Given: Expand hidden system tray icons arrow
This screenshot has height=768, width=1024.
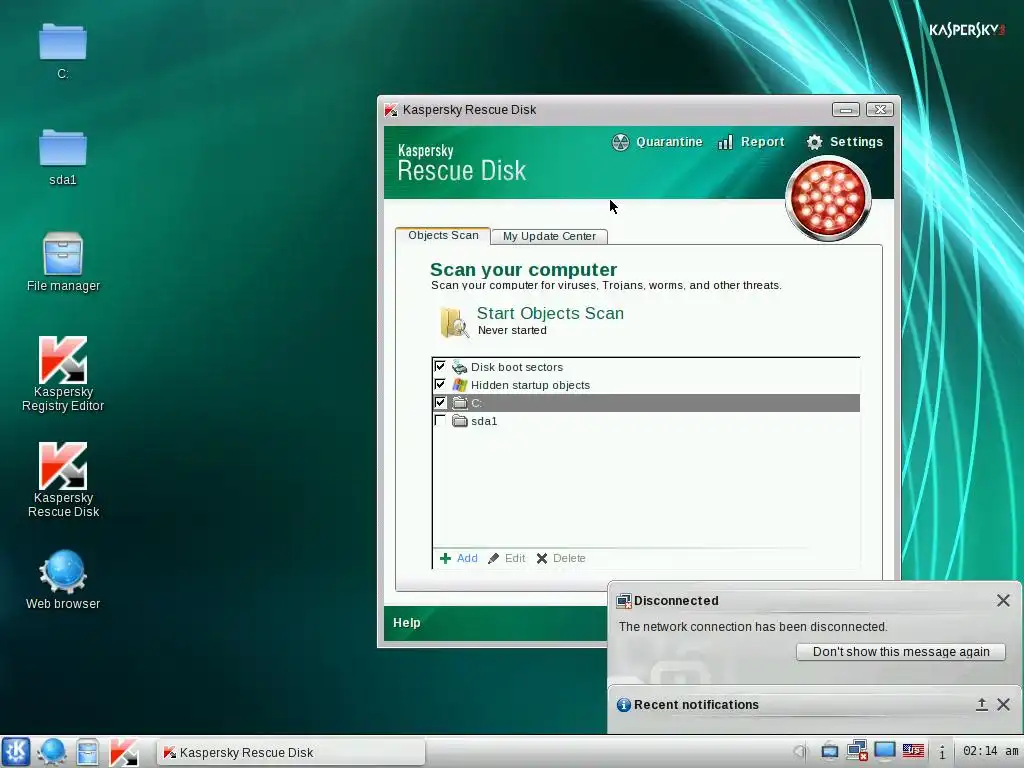Looking at the screenshot, I should tap(800, 752).
